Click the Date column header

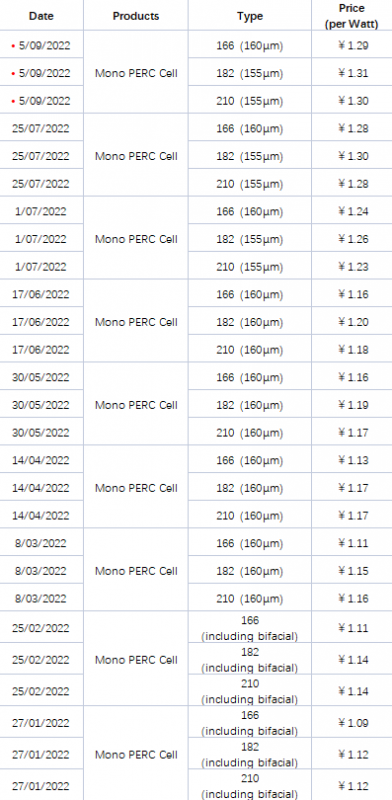click(x=41, y=16)
